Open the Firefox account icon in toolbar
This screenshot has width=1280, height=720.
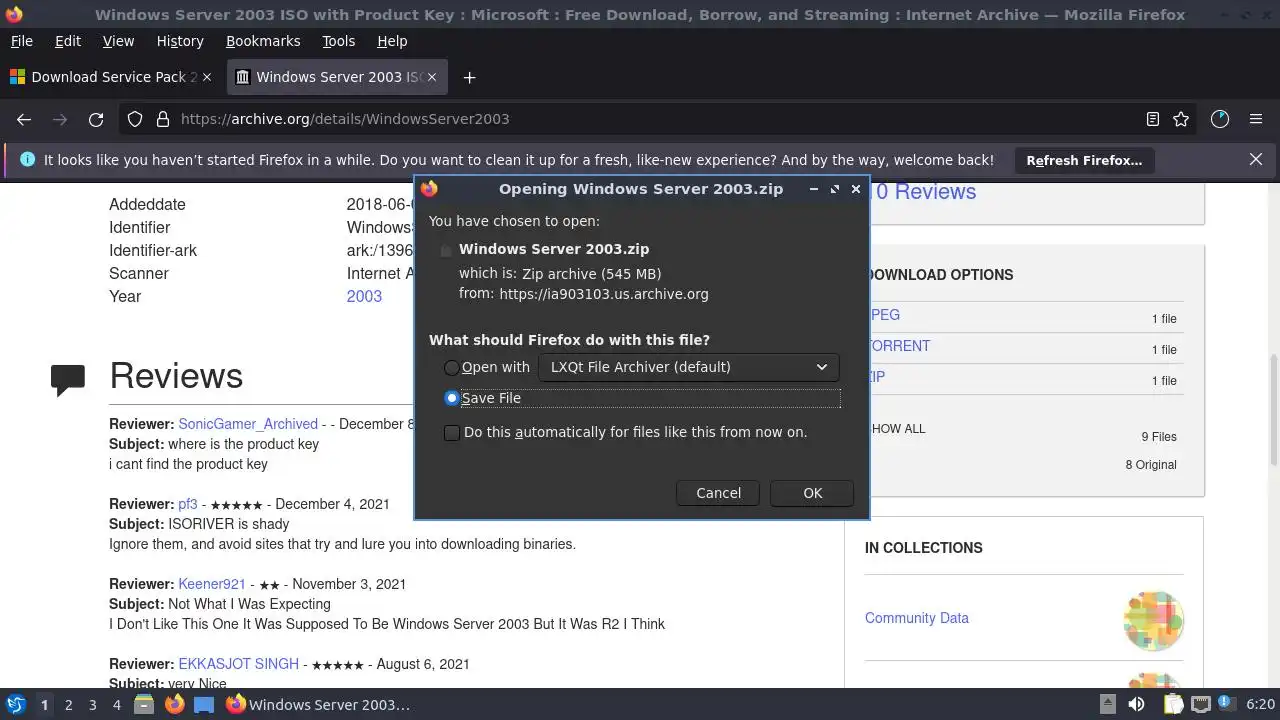tap(1220, 119)
